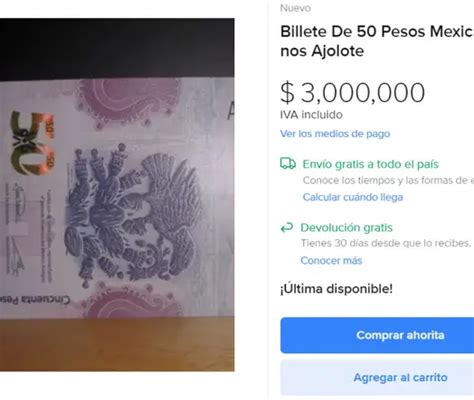
Task: Click the Mexican eagle emblem on banknote
Action: point(133,213)
